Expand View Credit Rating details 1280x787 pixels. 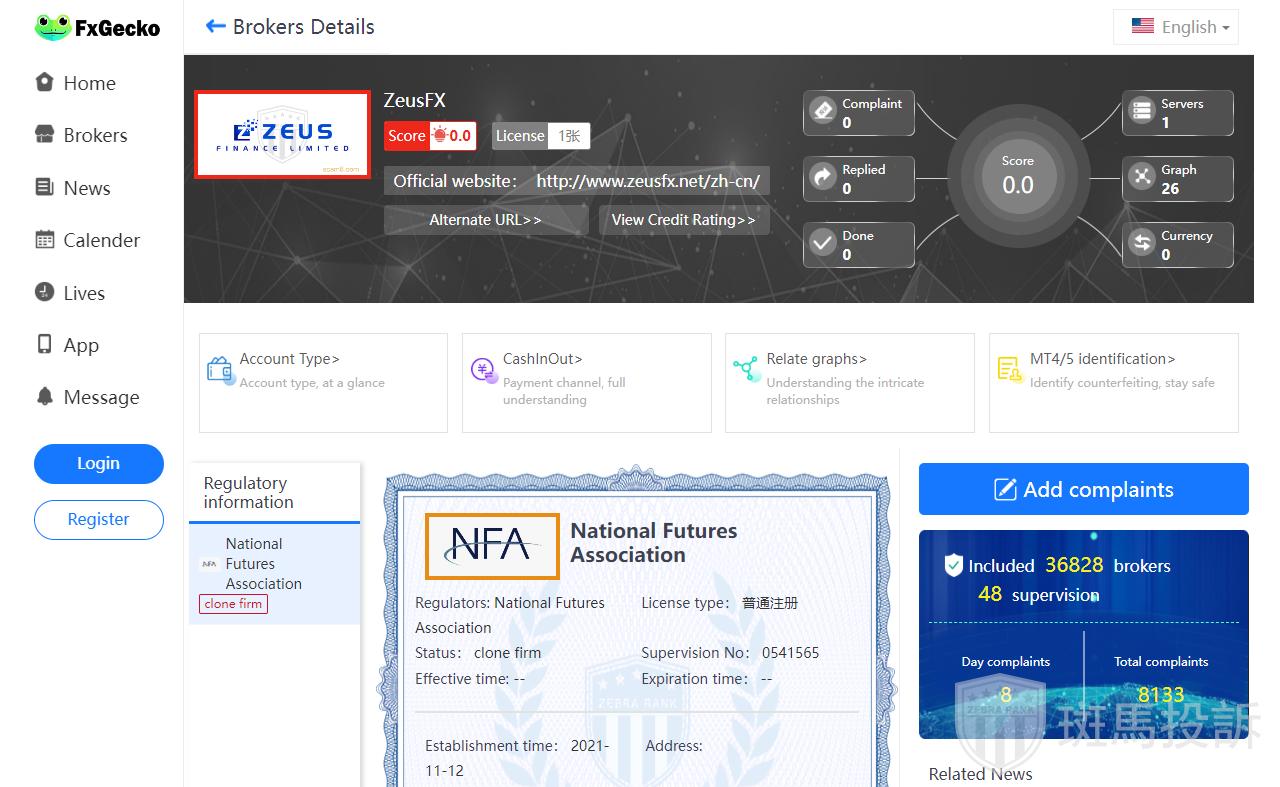click(683, 220)
